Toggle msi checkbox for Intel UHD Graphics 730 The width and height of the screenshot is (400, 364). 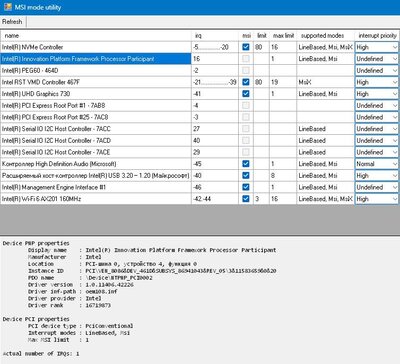tap(246, 94)
